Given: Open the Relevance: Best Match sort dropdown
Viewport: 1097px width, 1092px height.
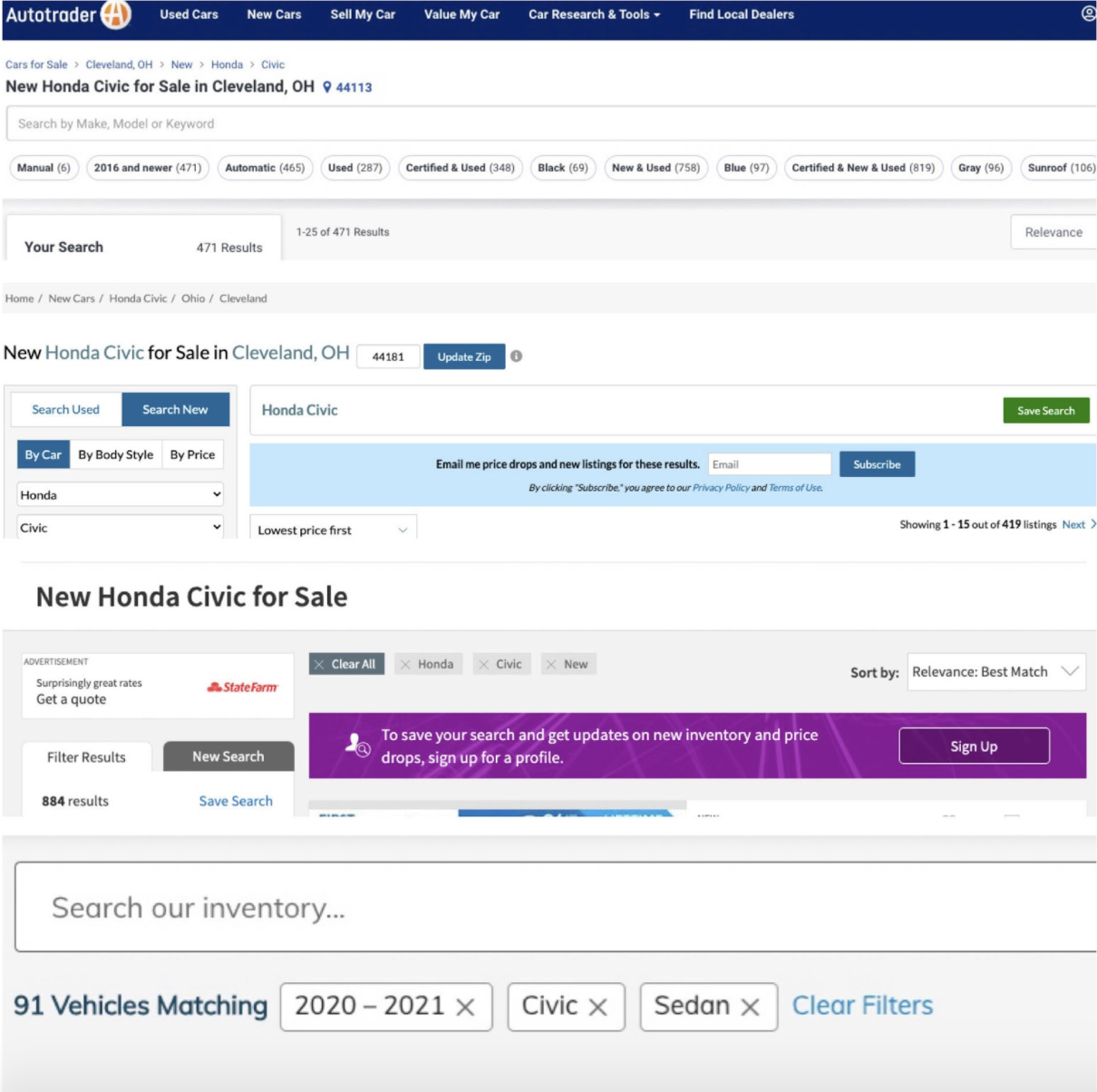Looking at the screenshot, I should pos(996,672).
